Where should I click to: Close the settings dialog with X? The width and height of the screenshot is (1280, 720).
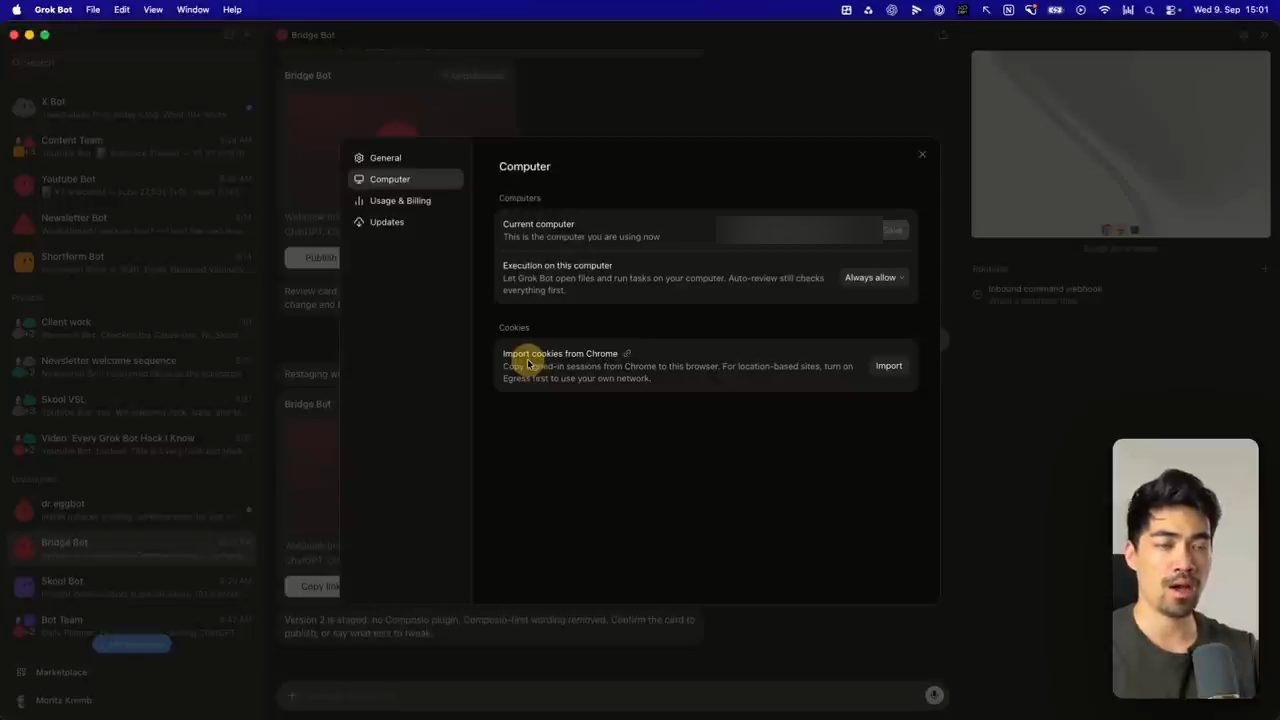[922, 154]
